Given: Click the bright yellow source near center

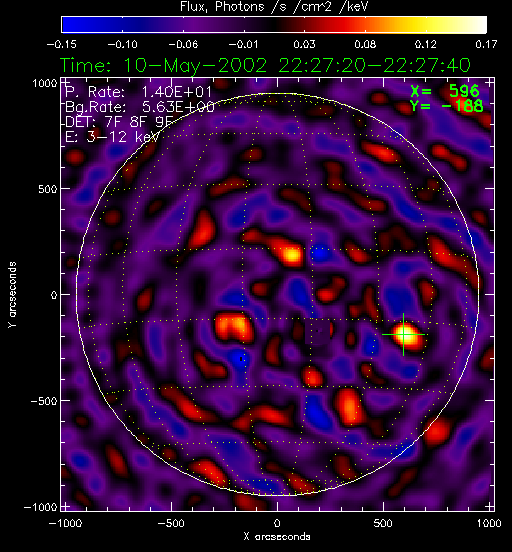Looking at the screenshot, I should (292, 254).
